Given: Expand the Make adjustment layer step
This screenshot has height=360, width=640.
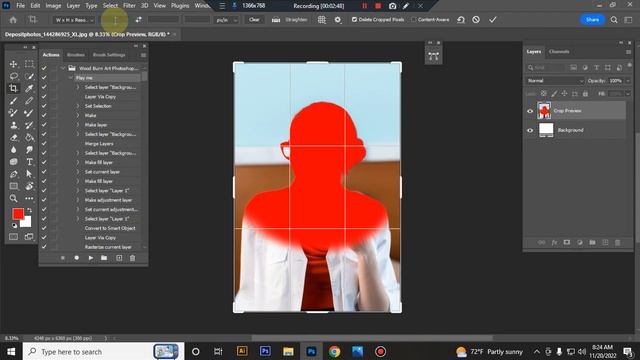Looking at the screenshot, I should [x=78, y=200].
